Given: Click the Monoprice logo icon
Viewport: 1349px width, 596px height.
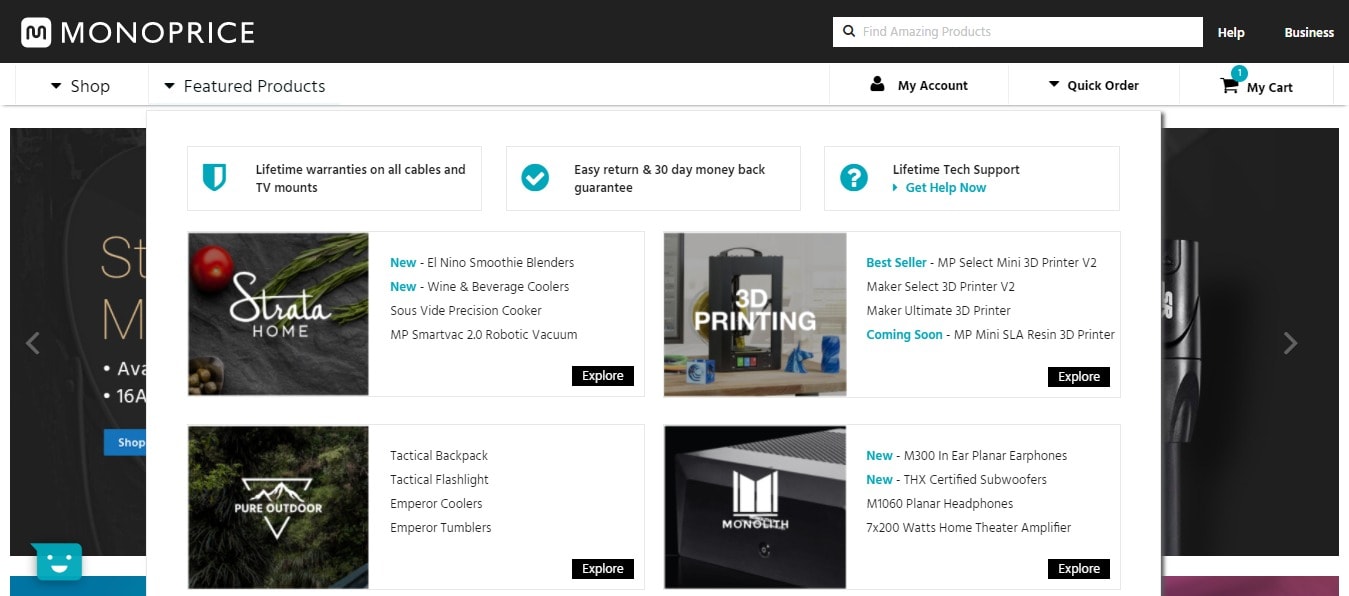Looking at the screenshot, I should [36, 32].
